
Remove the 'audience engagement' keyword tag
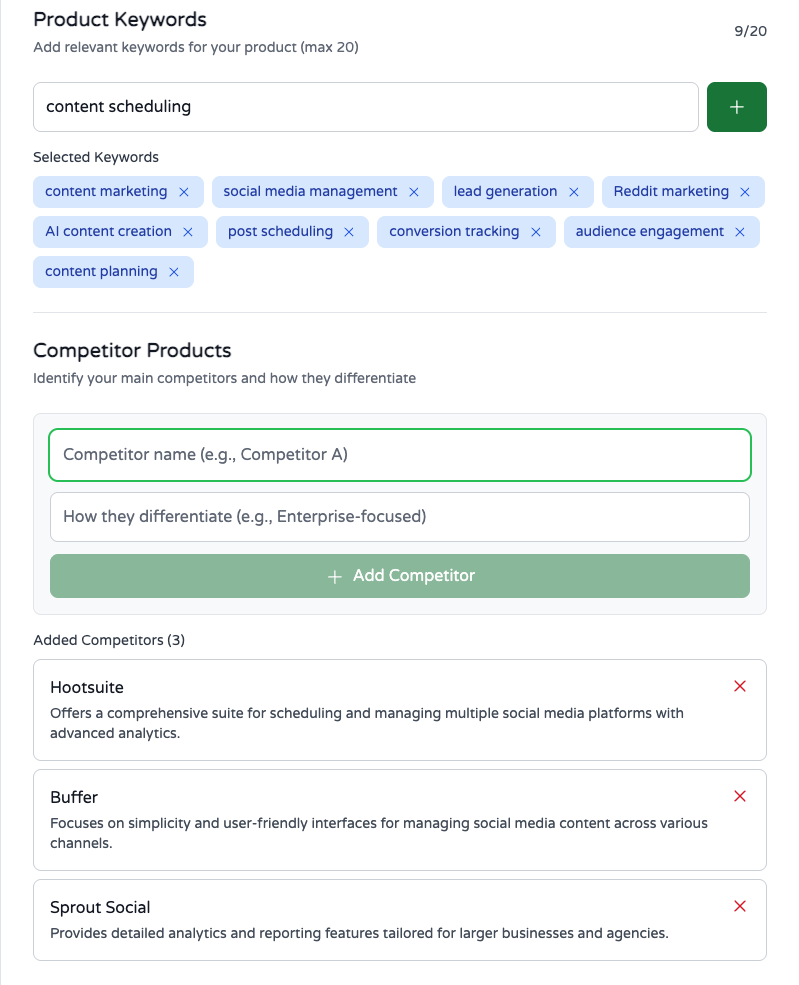pos(740,232)
